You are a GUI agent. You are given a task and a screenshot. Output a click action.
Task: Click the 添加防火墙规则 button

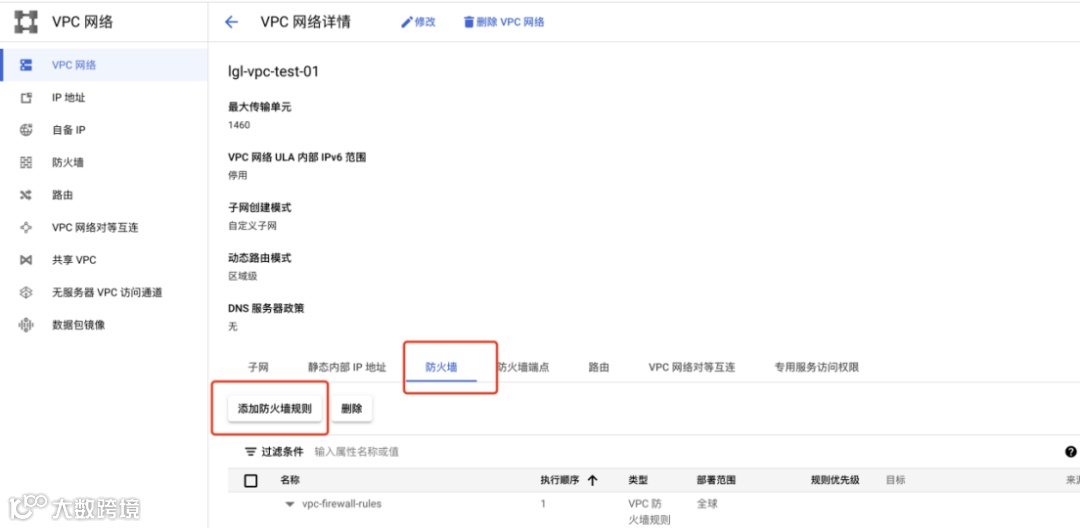275,408
